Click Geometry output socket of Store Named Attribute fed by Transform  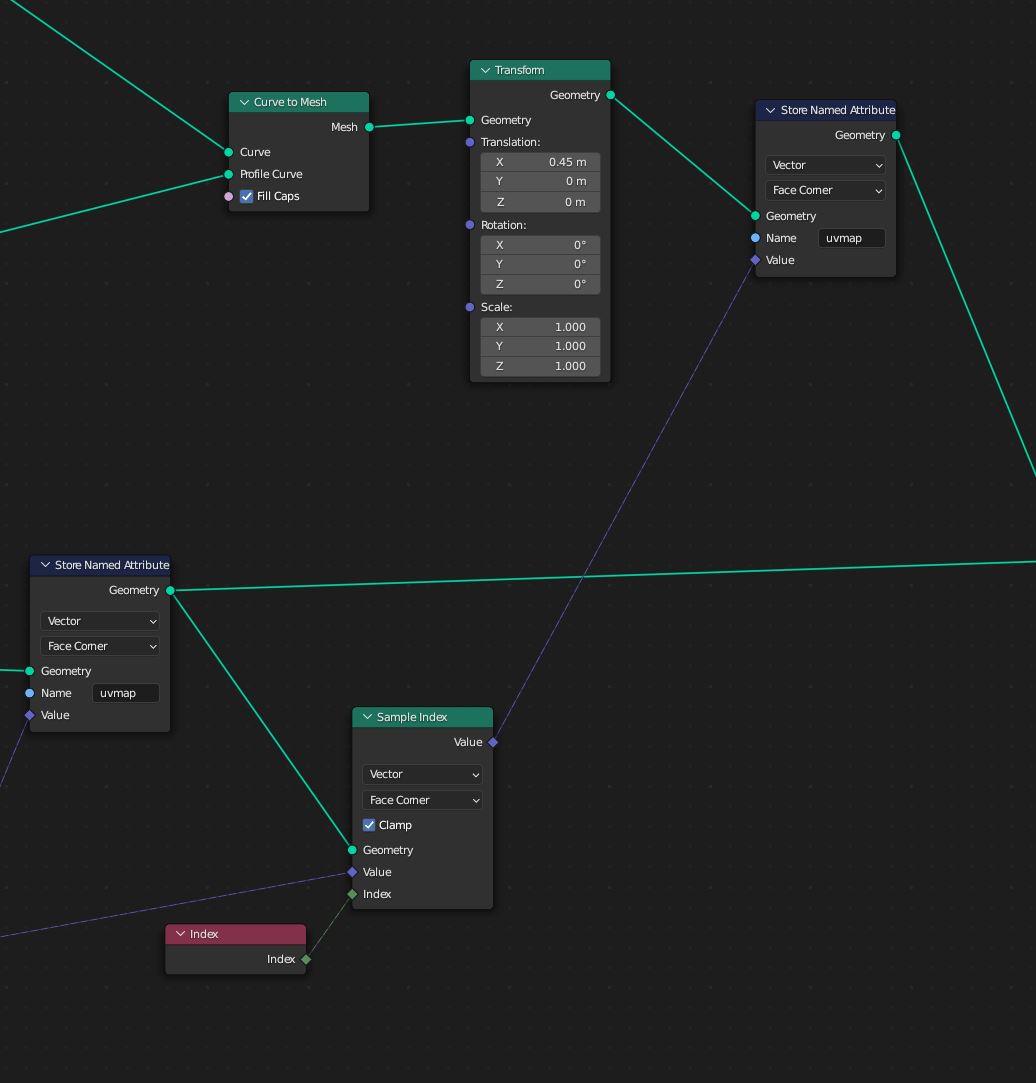896,135
